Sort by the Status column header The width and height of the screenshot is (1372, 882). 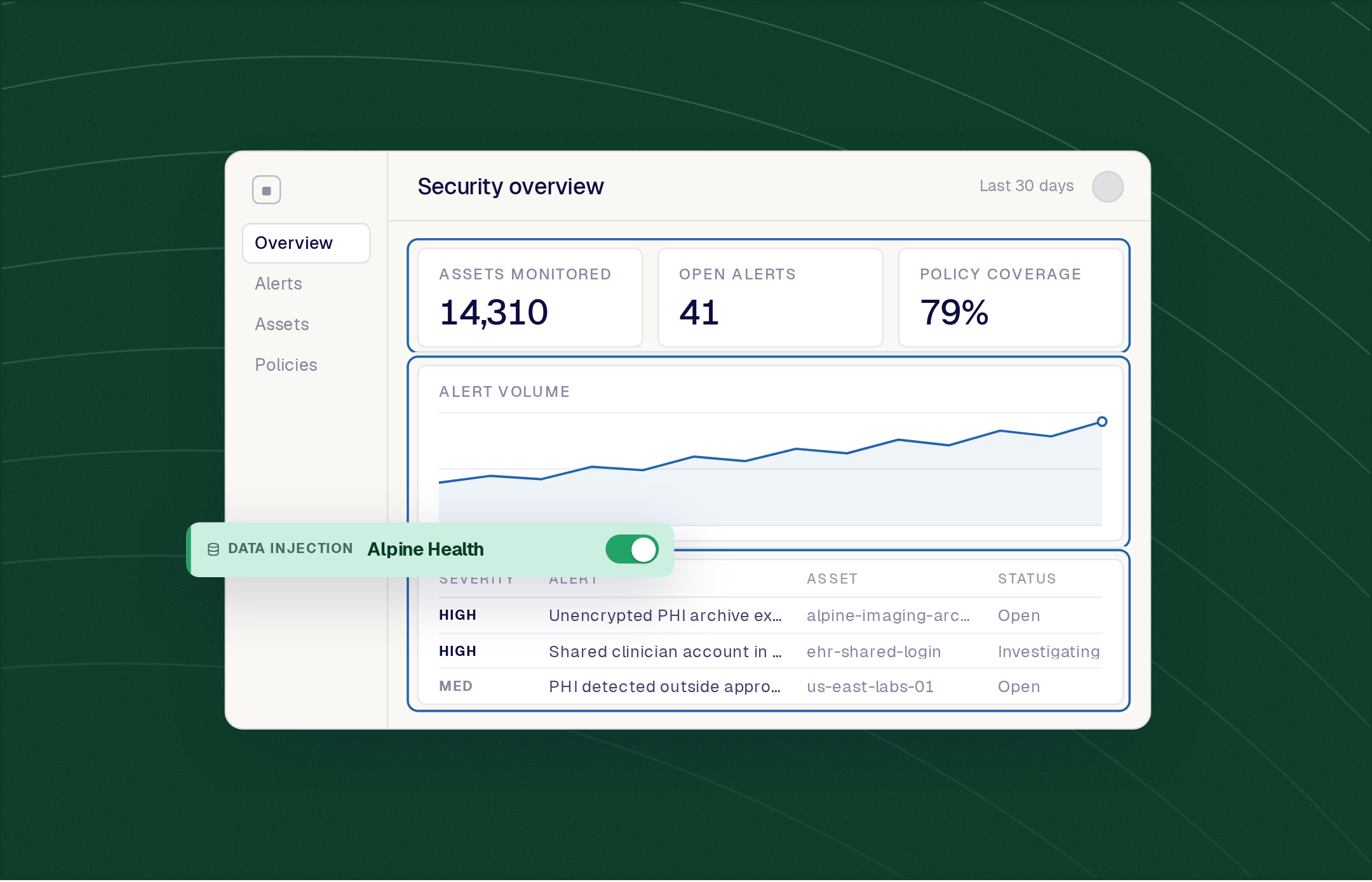click(1026, 579)
